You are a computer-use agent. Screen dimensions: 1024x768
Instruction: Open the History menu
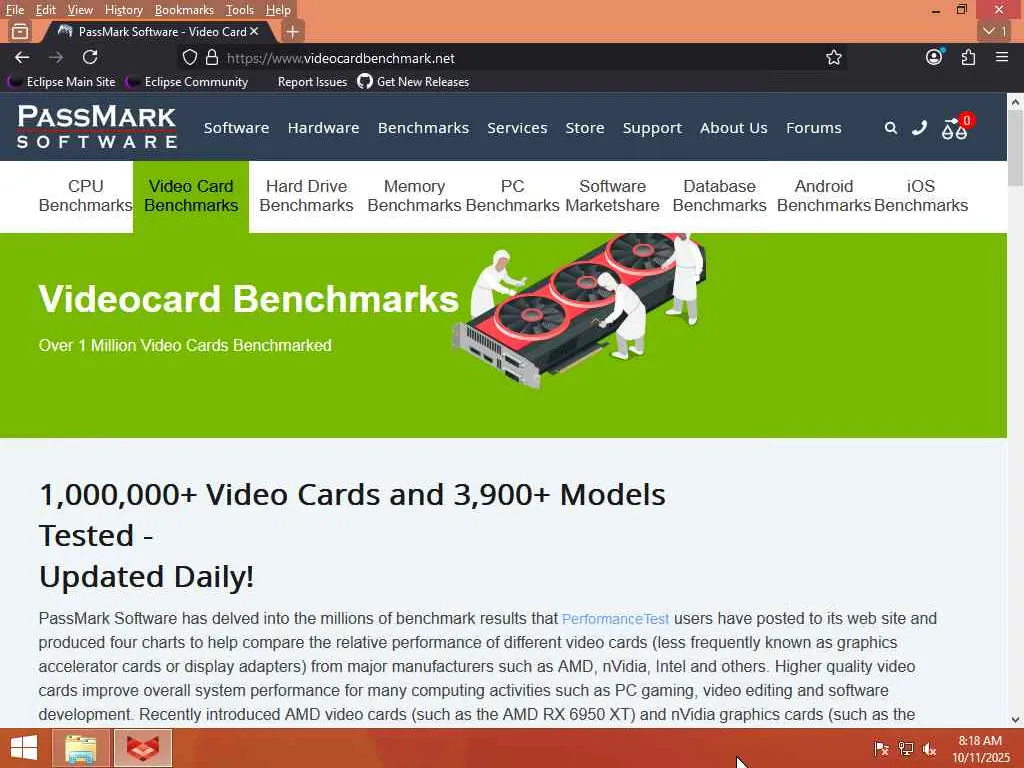tap(123, 10)
